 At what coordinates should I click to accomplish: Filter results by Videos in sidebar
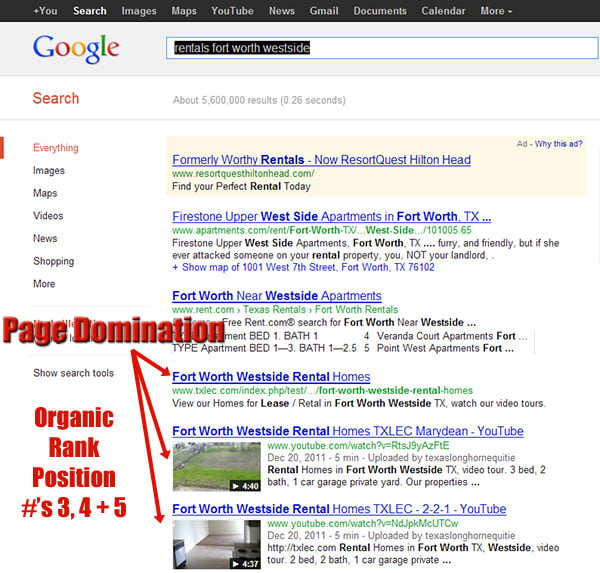(x=48, y=215)
